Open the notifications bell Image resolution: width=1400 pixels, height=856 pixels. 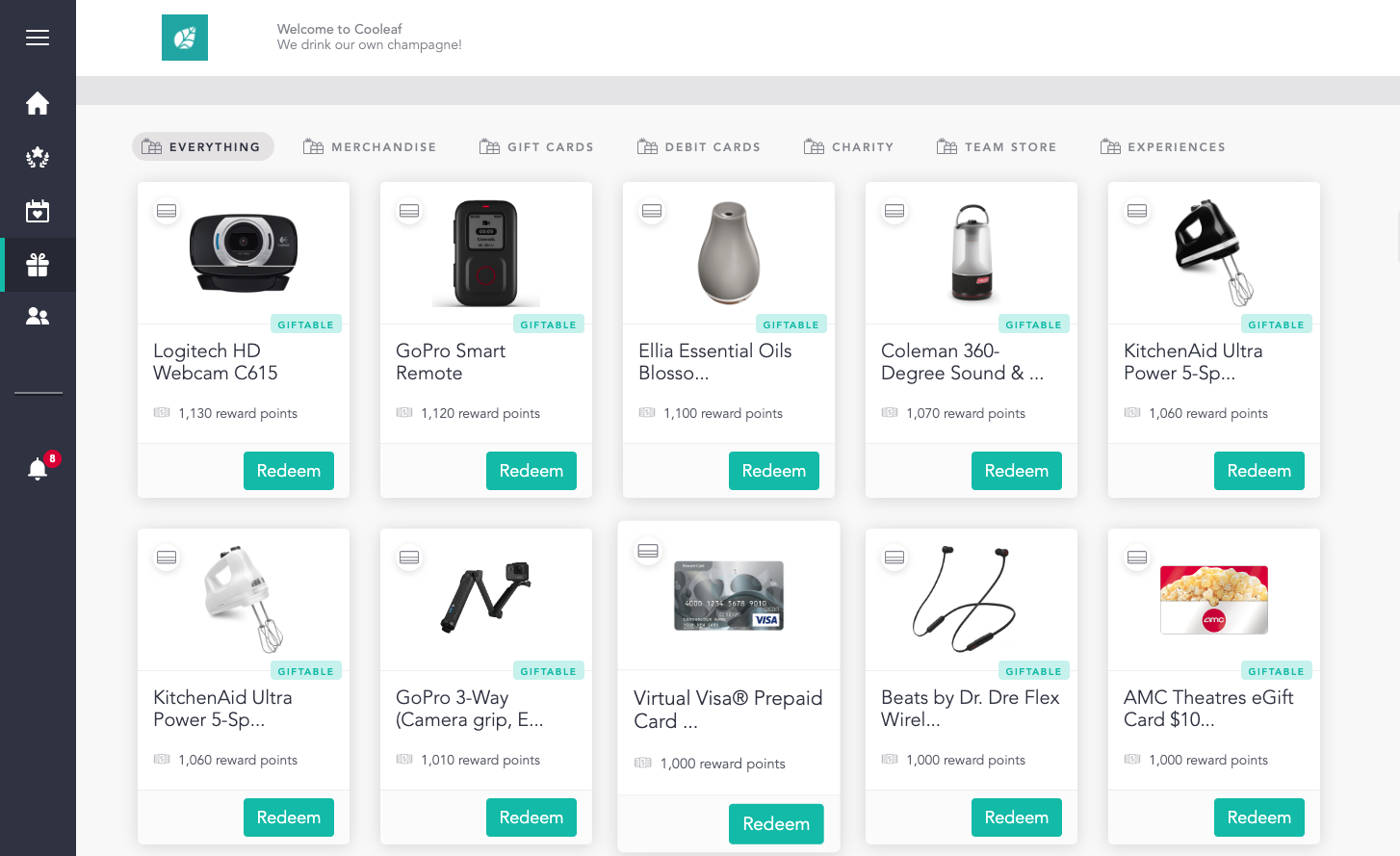38,469
